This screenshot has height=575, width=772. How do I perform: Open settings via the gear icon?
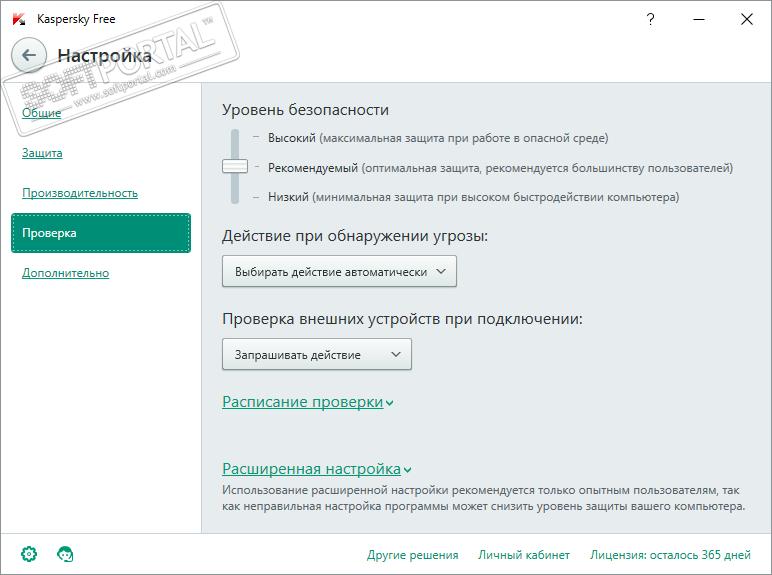pyautogui.click(x=29, y=554)
